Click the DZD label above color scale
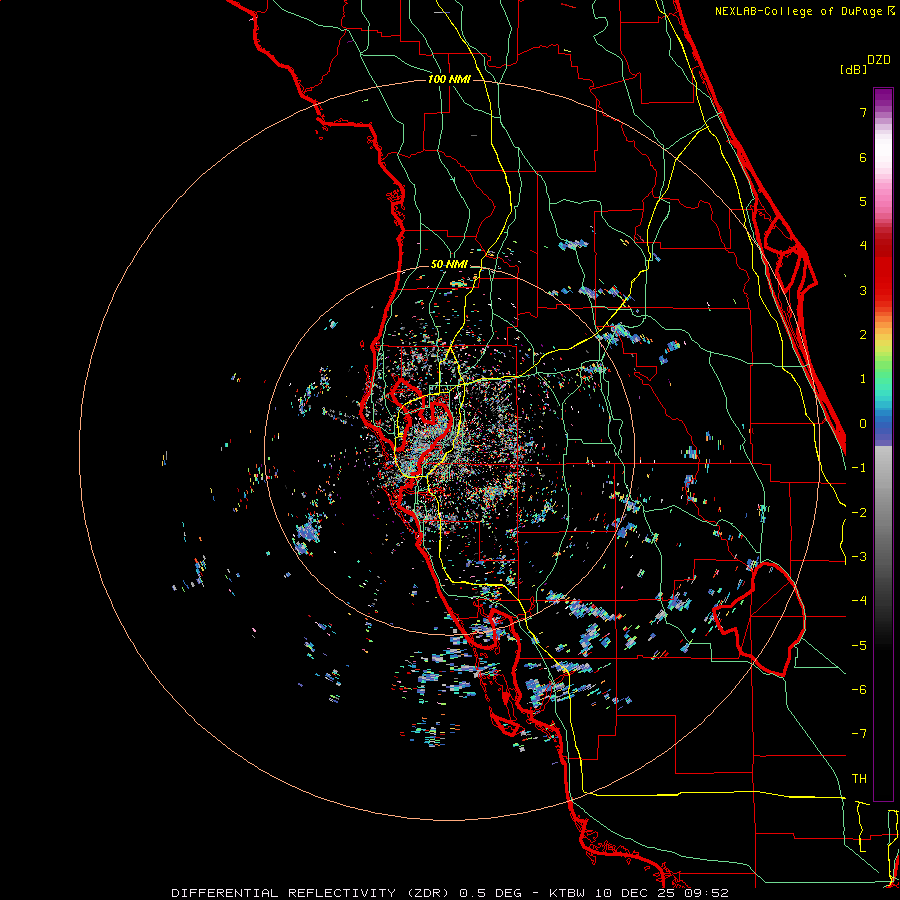The height and width of the screenshot is (900, 900). click(879, 60)
